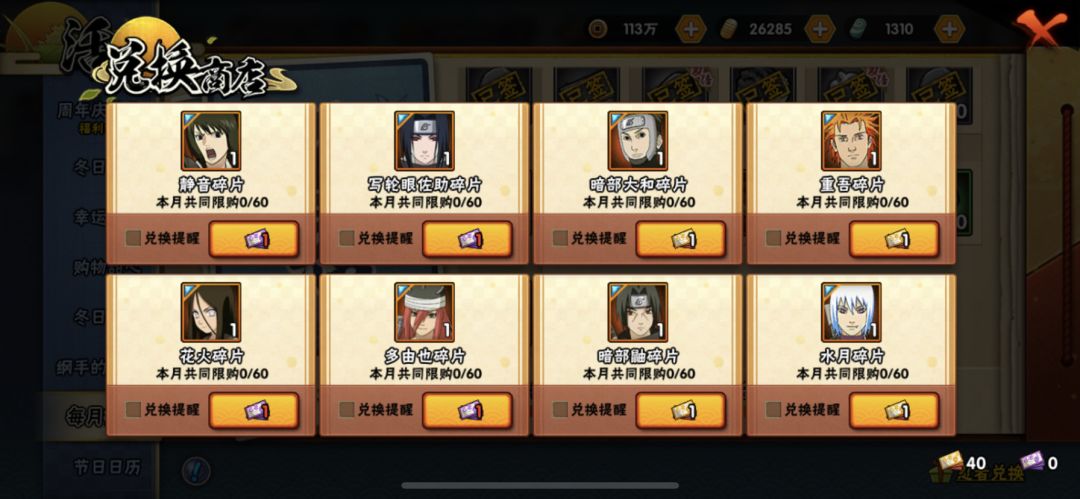
Task: Select the 暗部鼬碎片 character portrait
Action: tap(638, 312)
